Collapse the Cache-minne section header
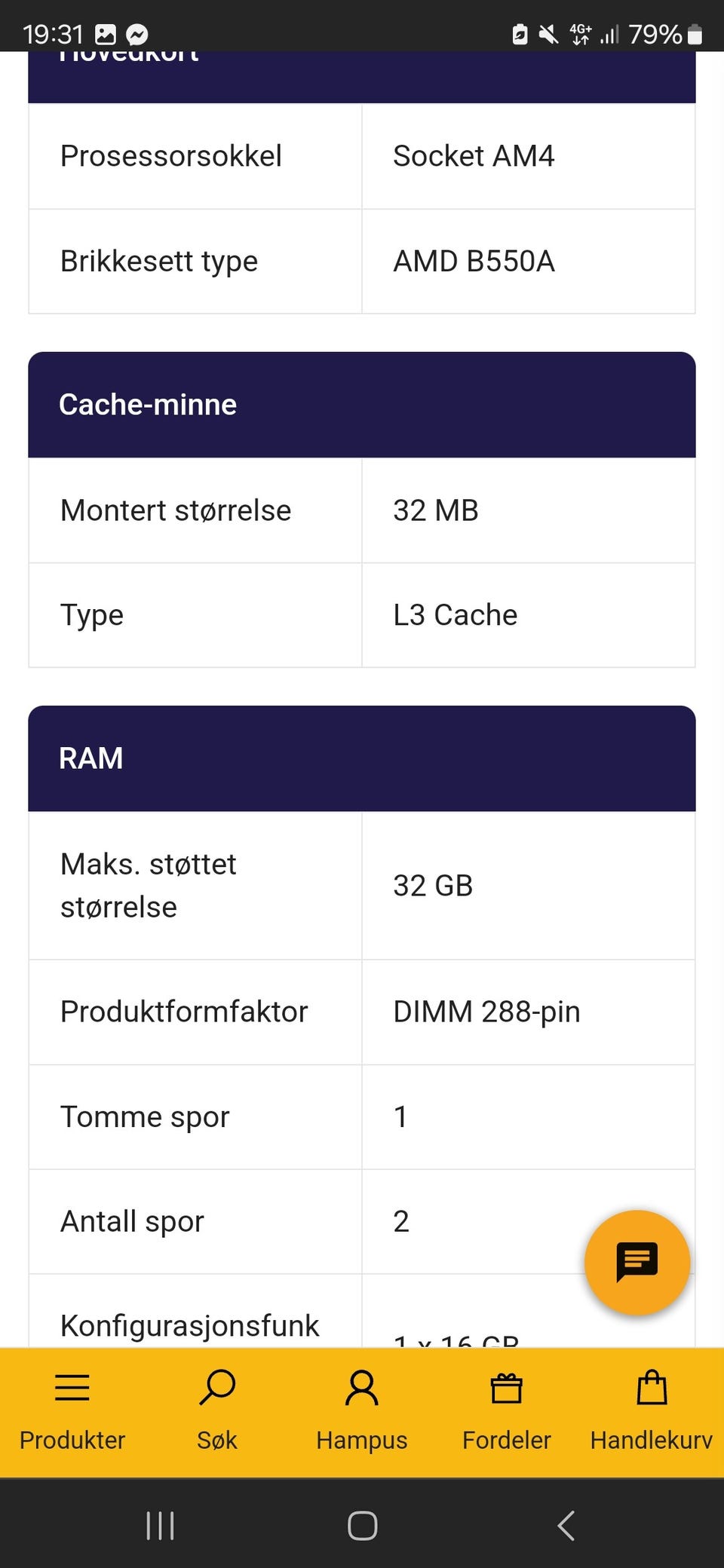Viewport: 724px width, 1568px height. [x=362, y=405]
